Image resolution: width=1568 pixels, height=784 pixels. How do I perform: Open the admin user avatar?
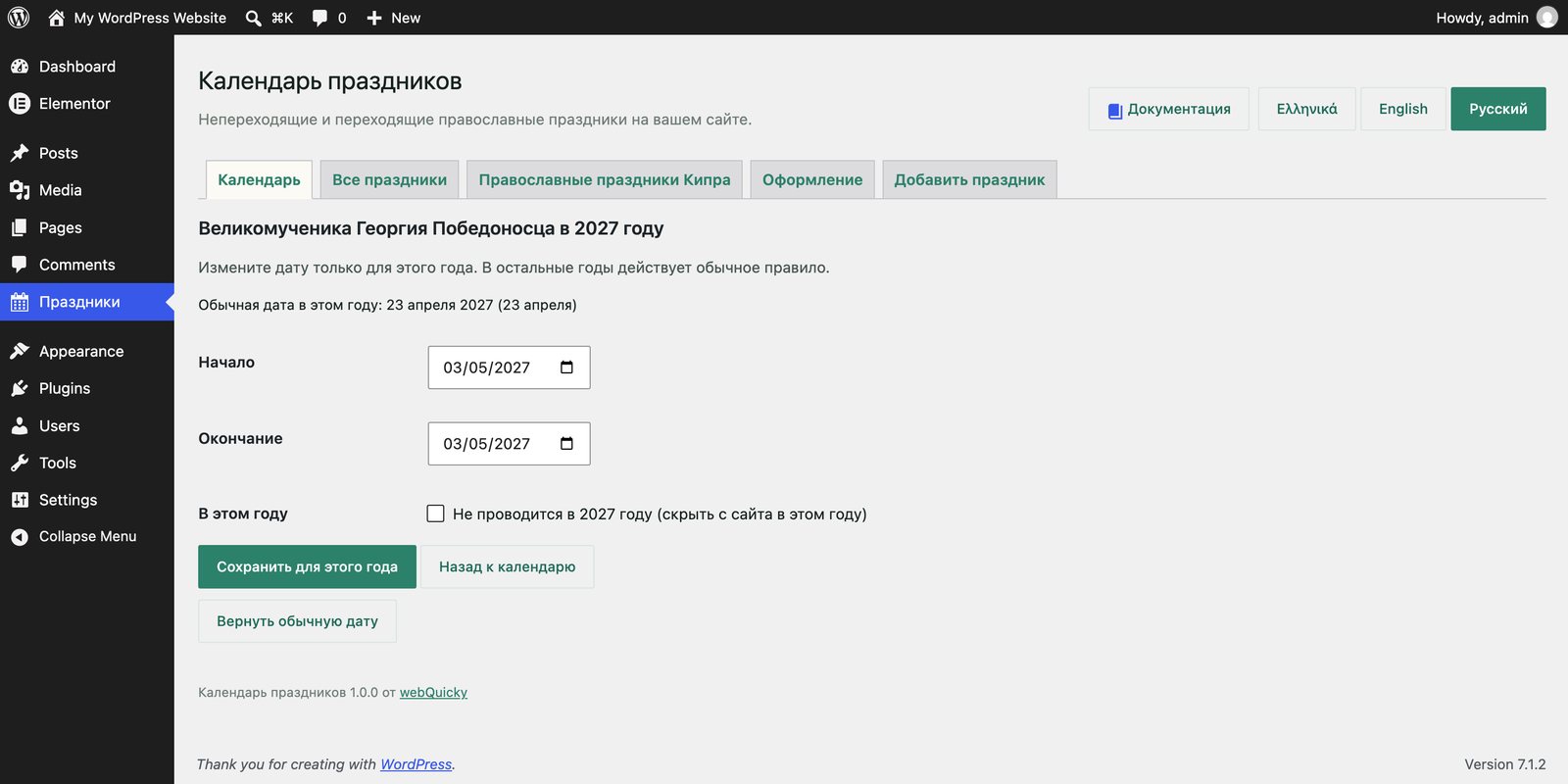click(x=1547, y=18)
